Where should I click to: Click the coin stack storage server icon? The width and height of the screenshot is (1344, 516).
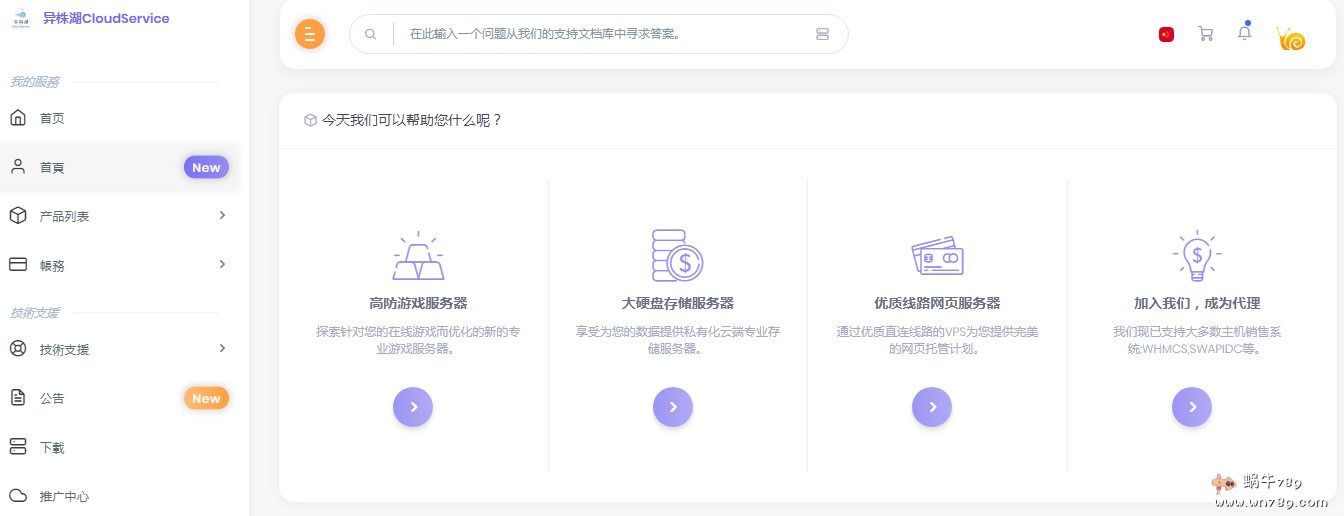pyautogui.click(x=677, y=255)
